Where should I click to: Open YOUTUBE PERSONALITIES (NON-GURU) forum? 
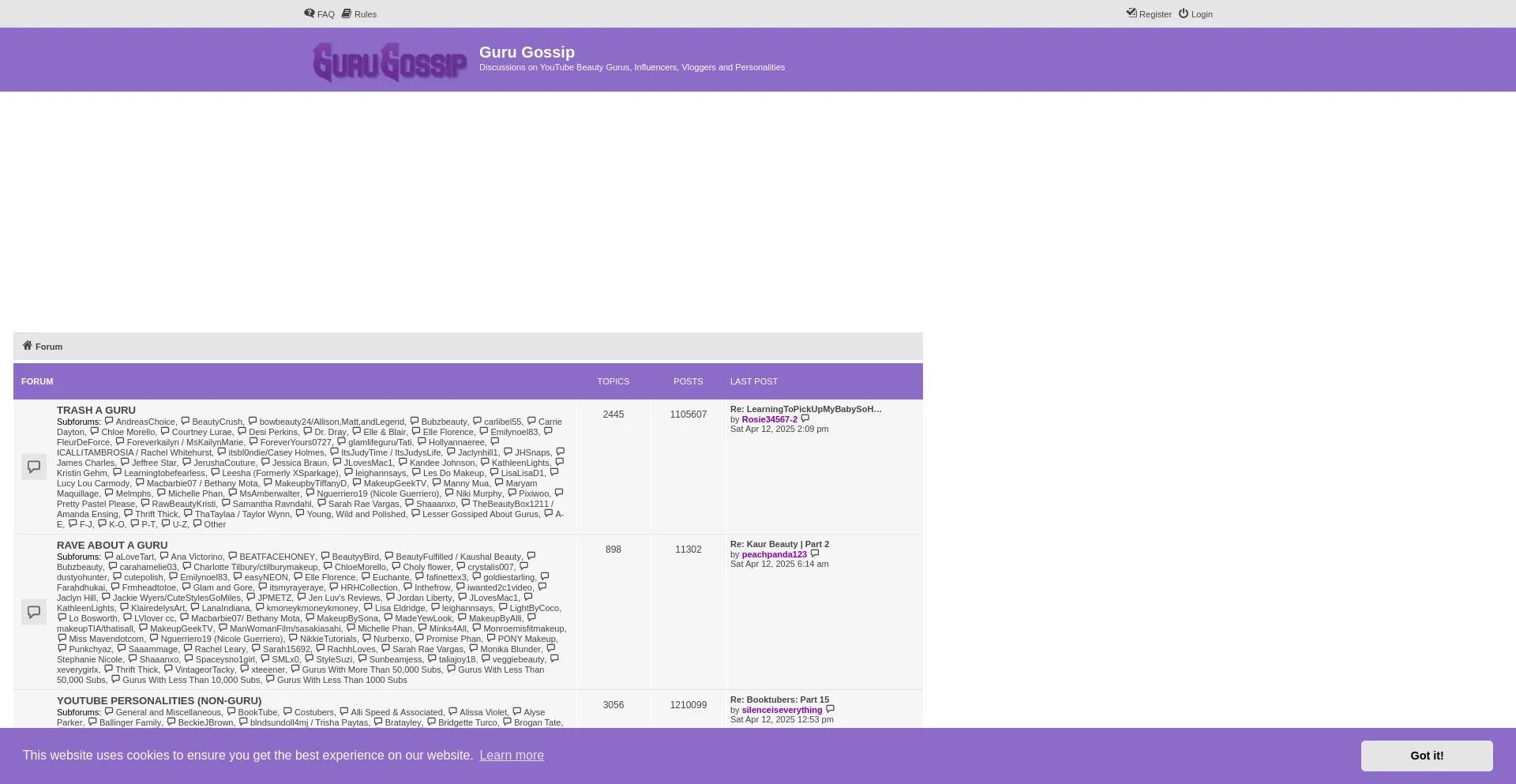pos(159,701)
